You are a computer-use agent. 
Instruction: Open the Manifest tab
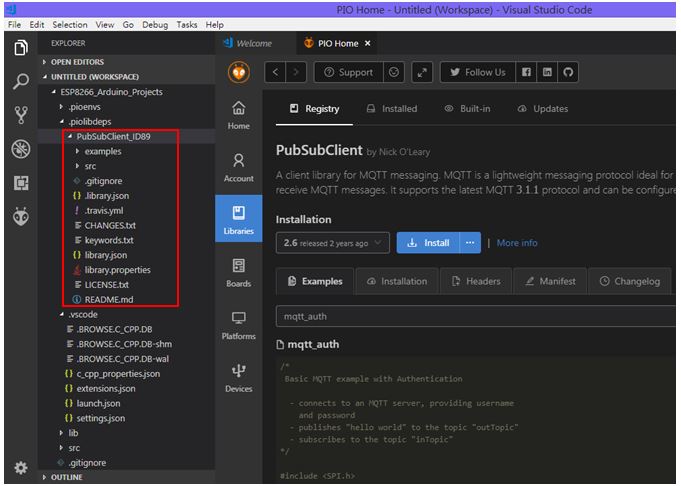click(550, 281)
